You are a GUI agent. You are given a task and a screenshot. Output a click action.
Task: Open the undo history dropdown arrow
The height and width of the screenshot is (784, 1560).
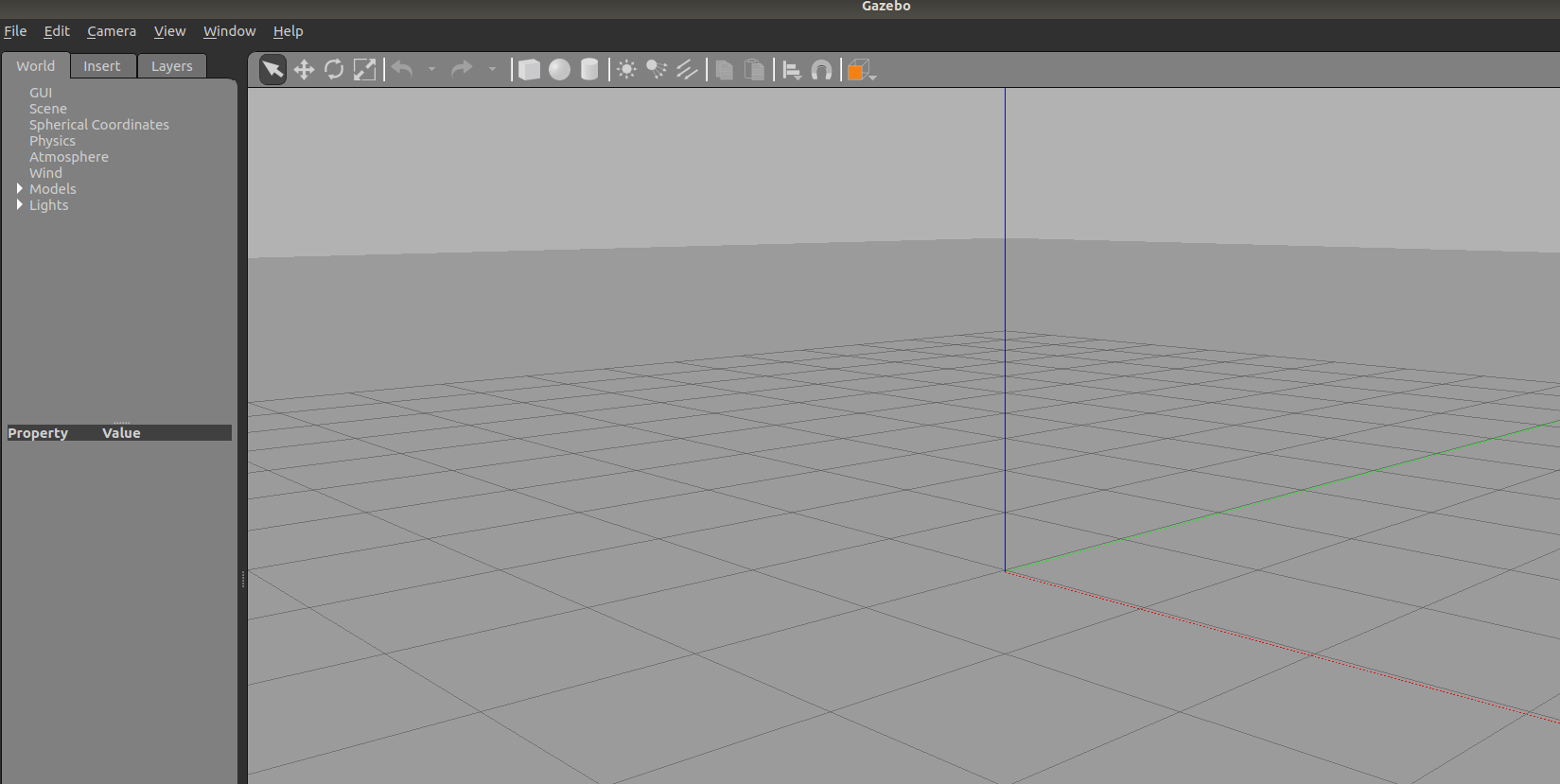click(x=431, y=69)
